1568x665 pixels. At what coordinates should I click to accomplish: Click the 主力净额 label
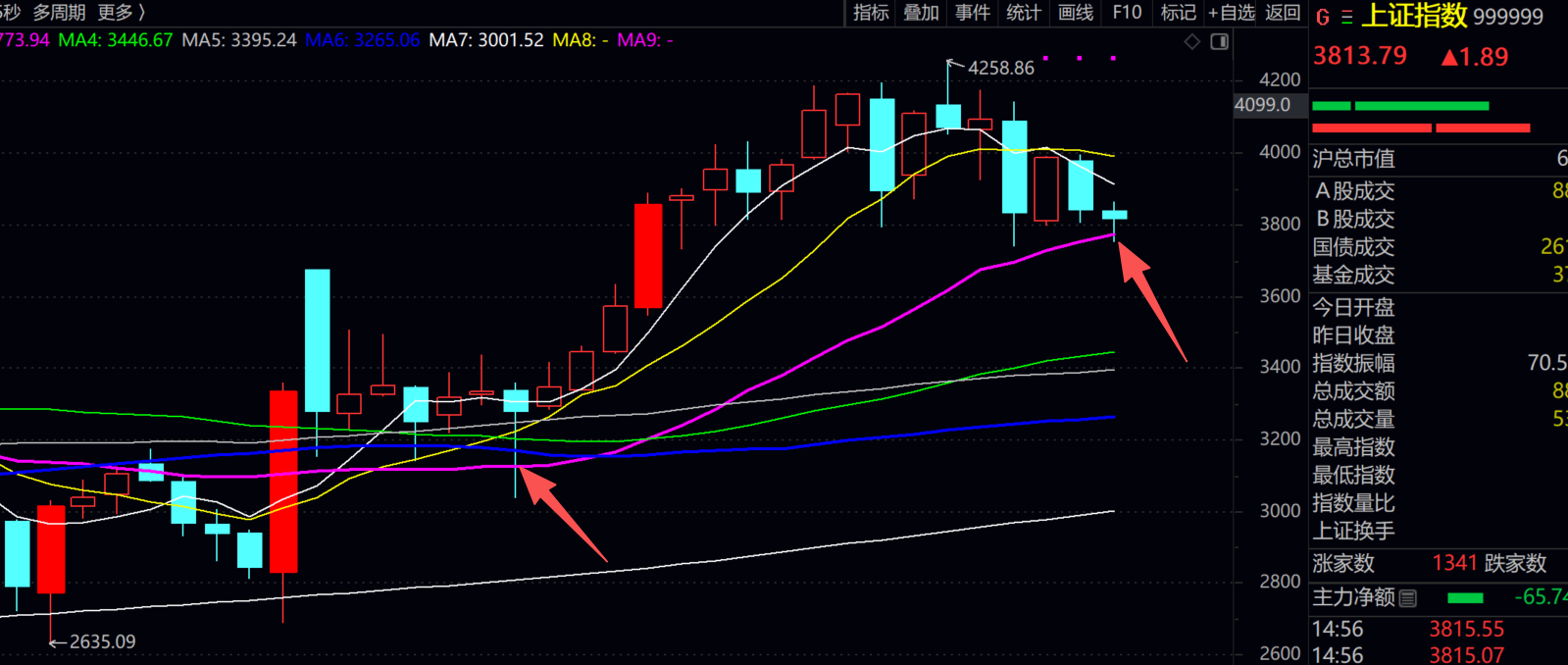pos(1353,597)
